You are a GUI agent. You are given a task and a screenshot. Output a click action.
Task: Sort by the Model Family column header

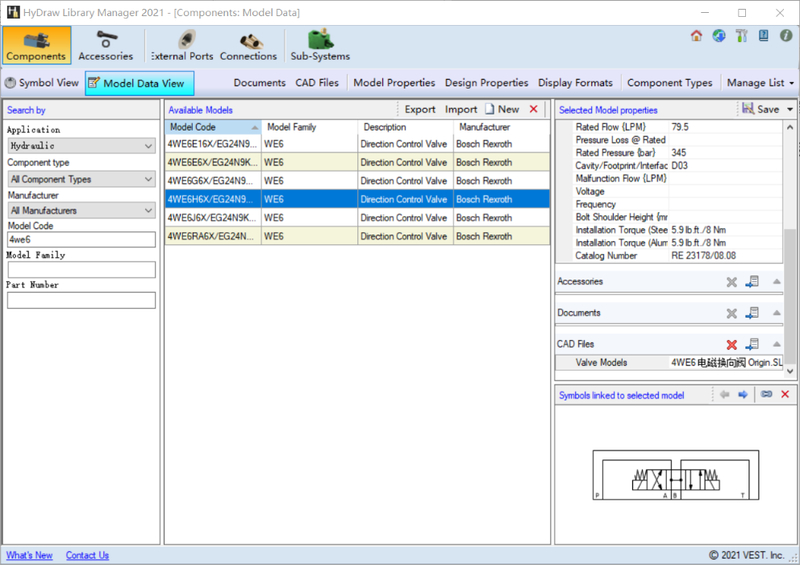pyautogui.click(x=309, y=127)
